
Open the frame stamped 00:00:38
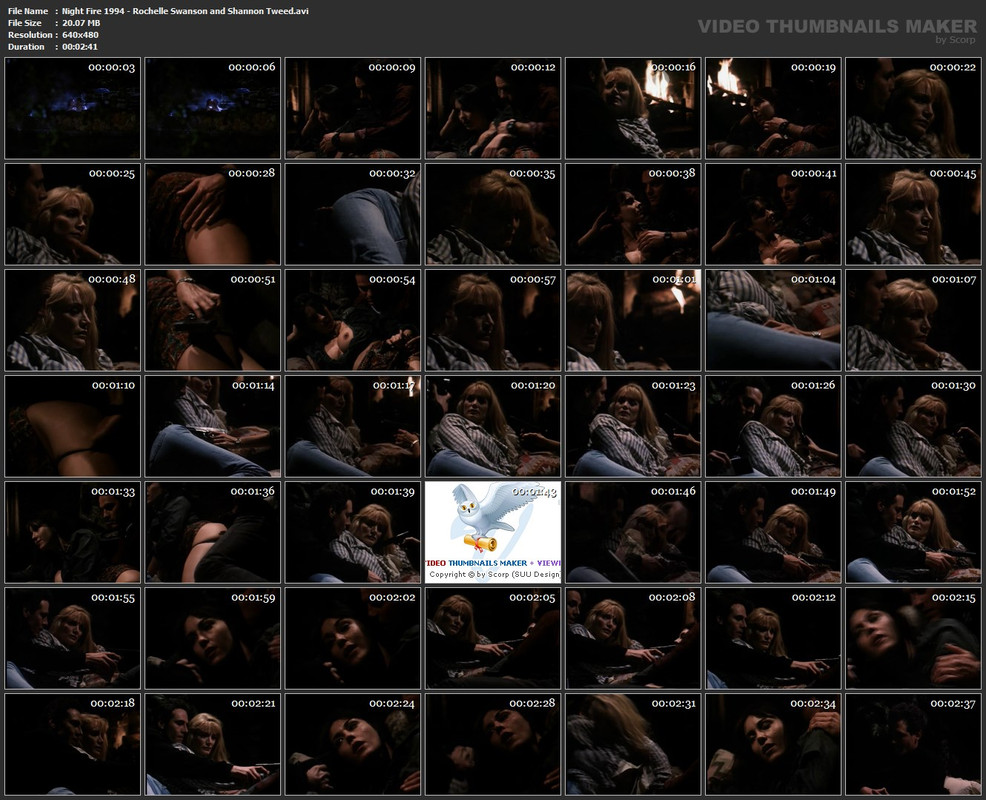point(633,214)
